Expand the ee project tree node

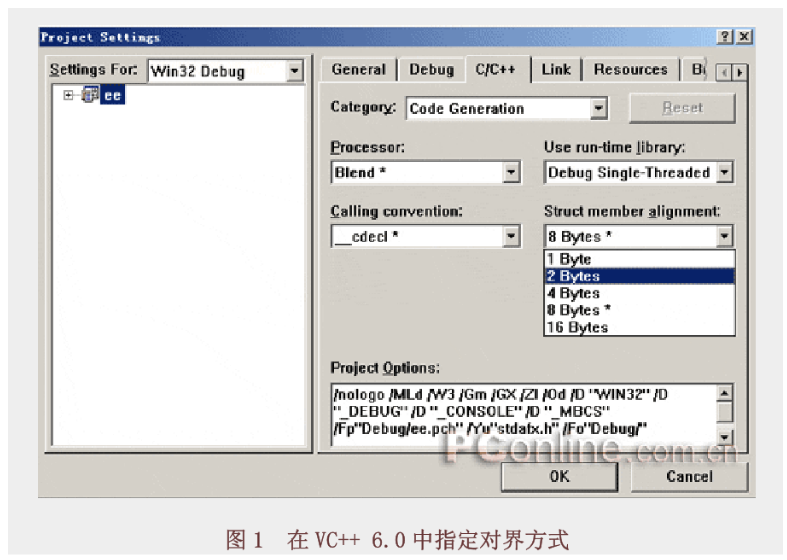(68, 95)
